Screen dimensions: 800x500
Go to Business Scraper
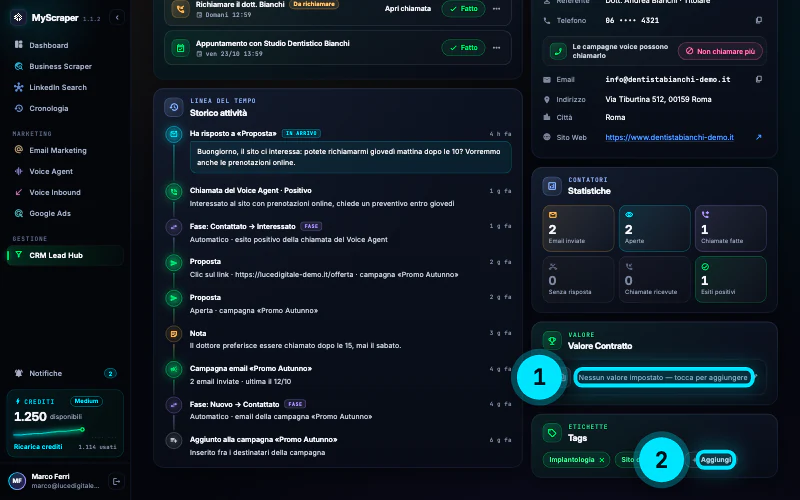60,66
